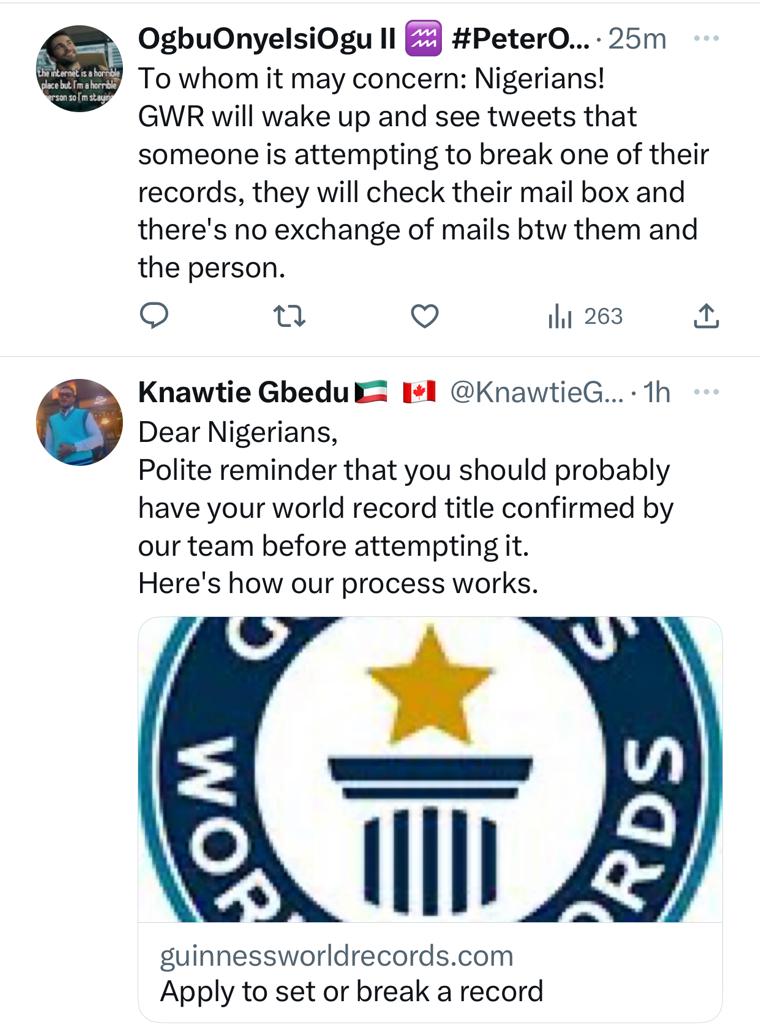Open Knawtie Gbedu display name
Viewport: 760px width, 1024px height.
pyautogui.click(x=244, y=392)
